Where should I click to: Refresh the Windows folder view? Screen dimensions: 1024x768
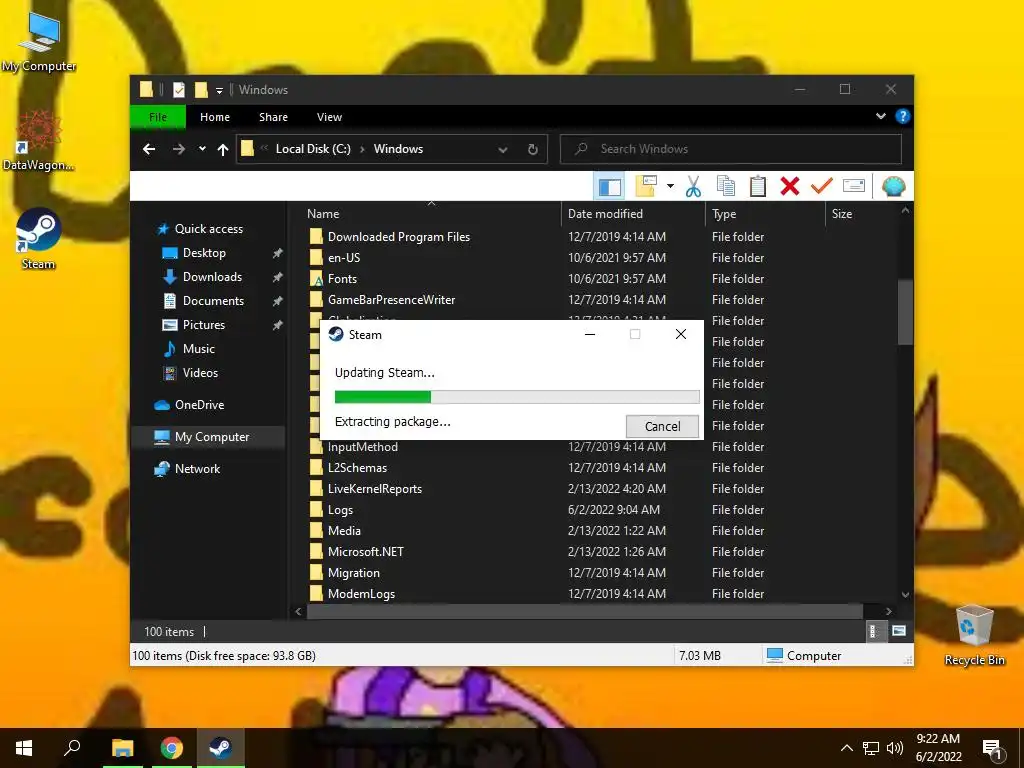pyautogui.click(x=533, y=150)
